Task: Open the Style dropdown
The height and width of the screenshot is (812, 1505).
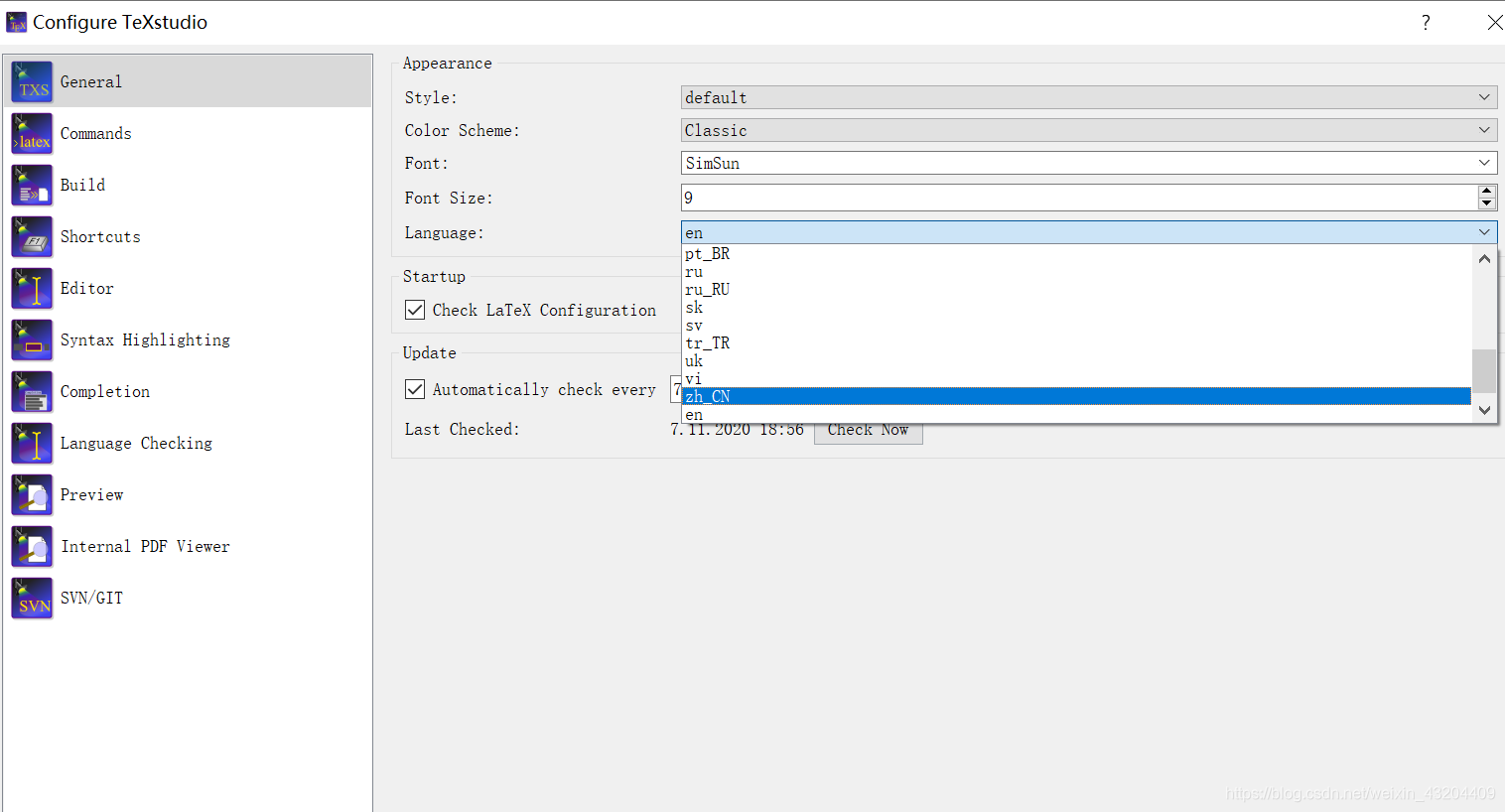Action: click(1089, 97)
